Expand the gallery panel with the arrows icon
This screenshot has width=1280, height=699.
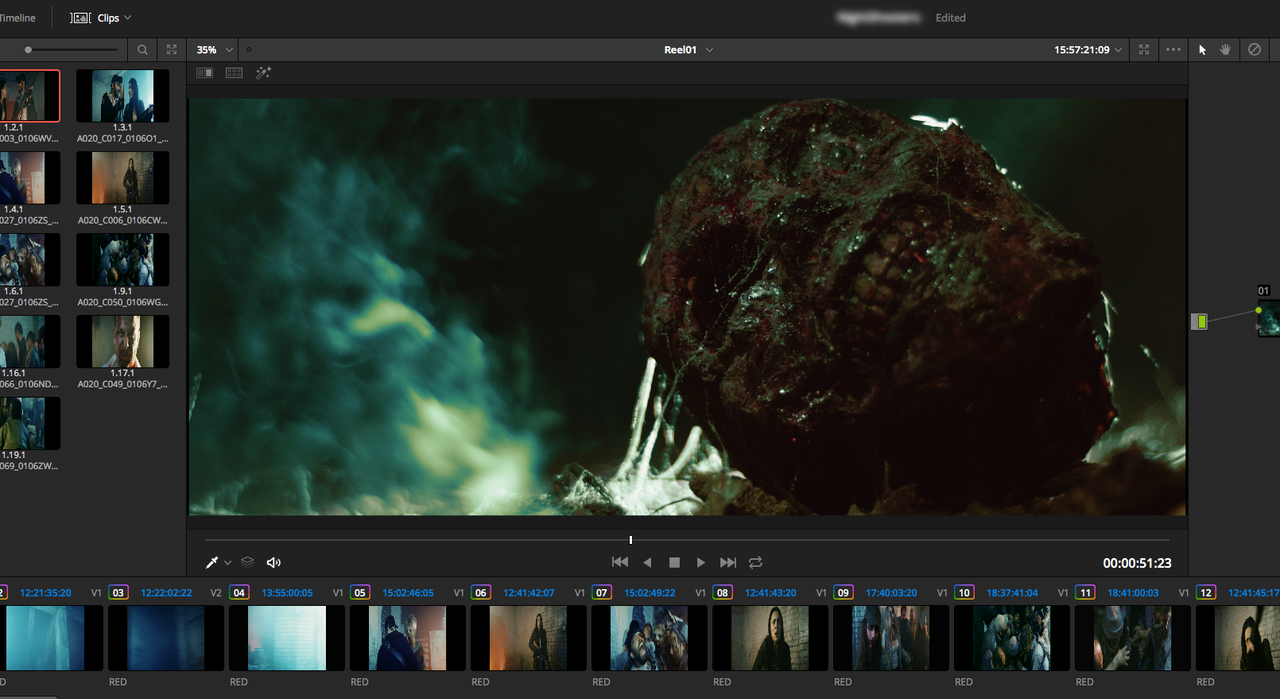click(x=171, y=49)
